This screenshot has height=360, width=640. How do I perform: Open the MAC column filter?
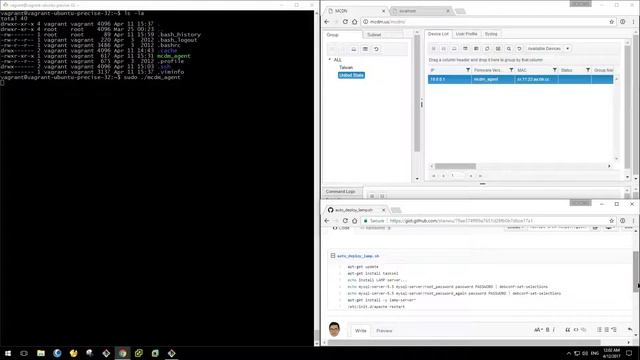(x=554, y=70)
